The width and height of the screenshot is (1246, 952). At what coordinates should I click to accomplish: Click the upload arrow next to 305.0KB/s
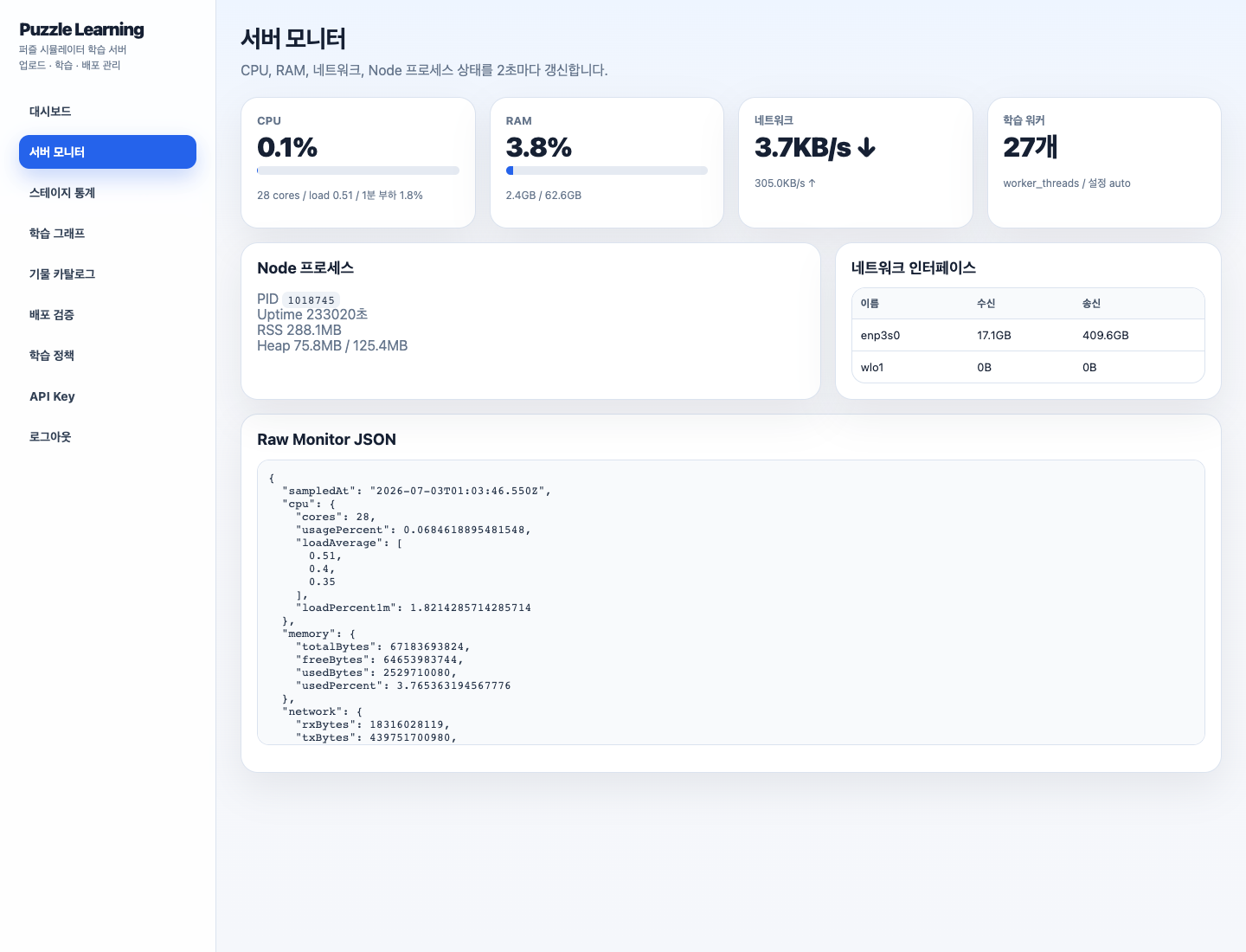coord(812,183)
